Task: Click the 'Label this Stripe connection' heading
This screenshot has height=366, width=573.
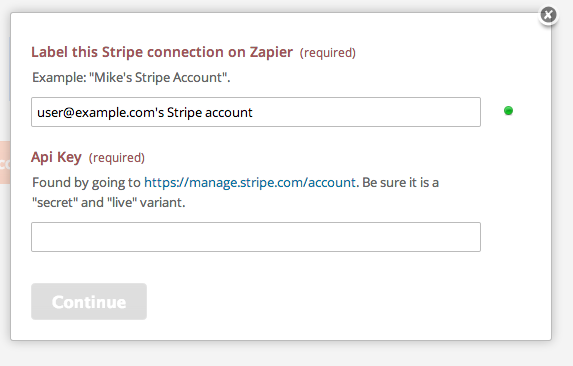Action: coord(162,52)
